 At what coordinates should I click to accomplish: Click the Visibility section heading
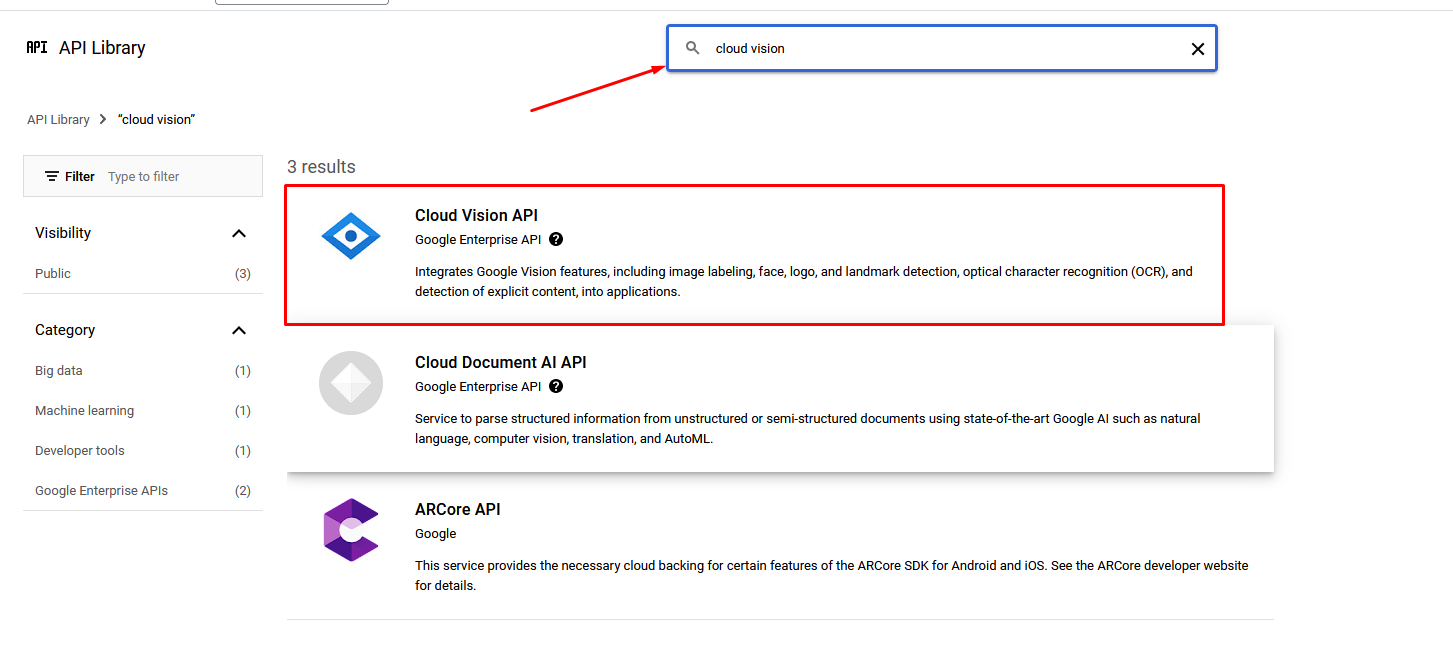63,233
